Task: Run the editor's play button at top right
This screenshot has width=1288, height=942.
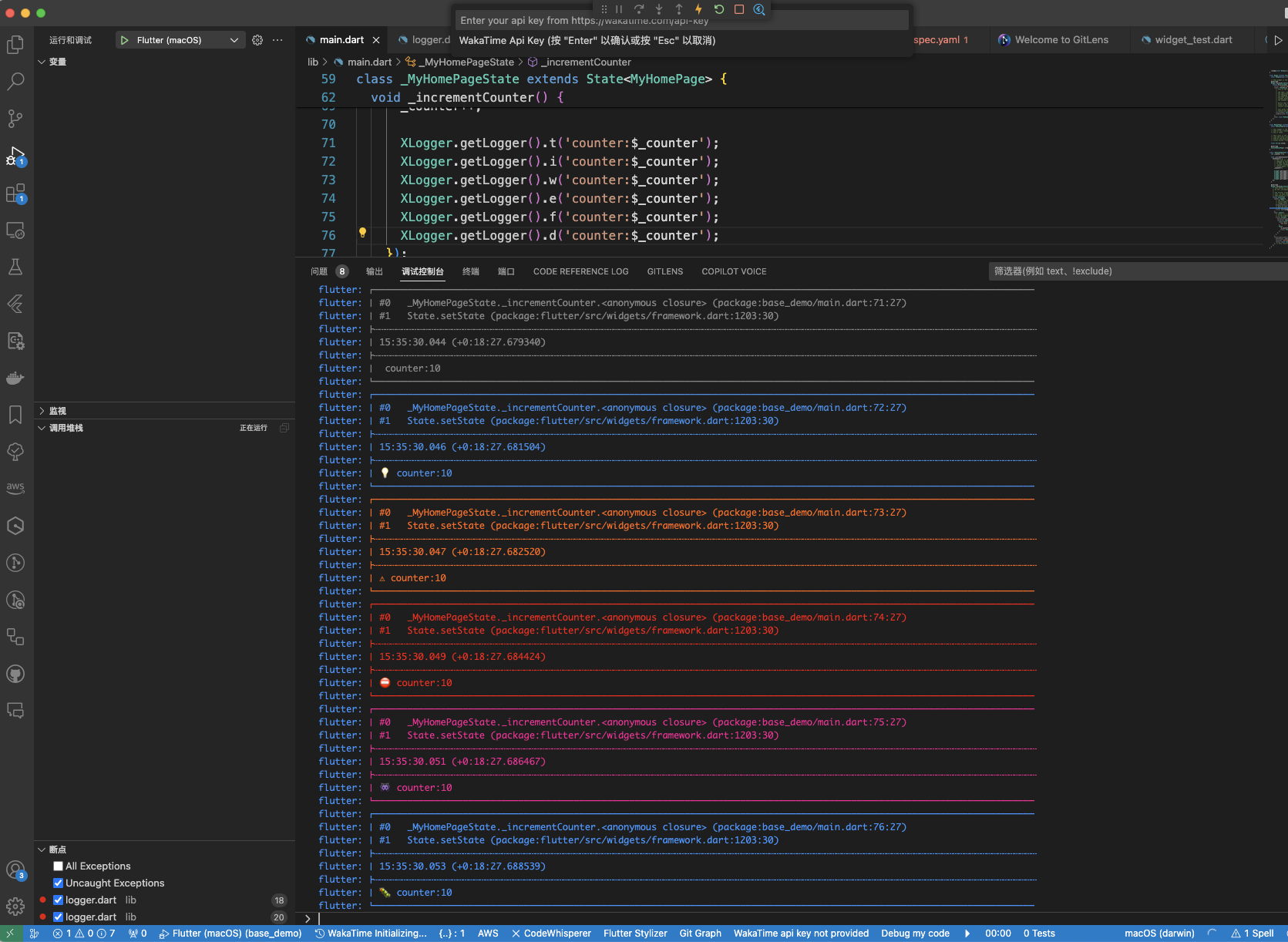Action: (x=1278, y=40)
